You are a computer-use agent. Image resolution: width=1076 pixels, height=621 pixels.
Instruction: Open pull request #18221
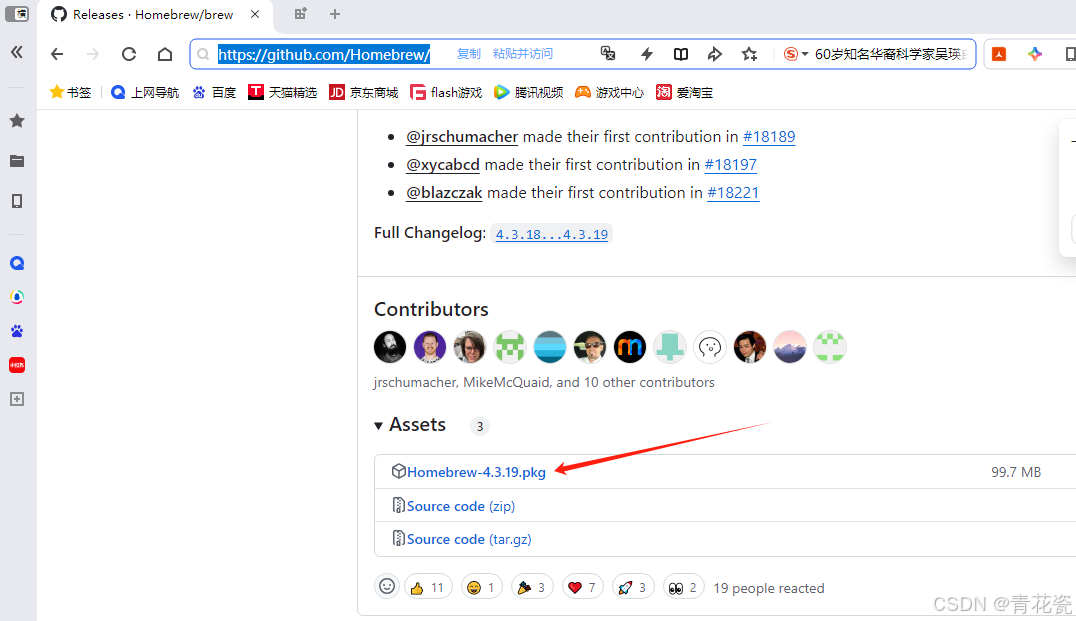pyautogui.click(x=733, y=193)
